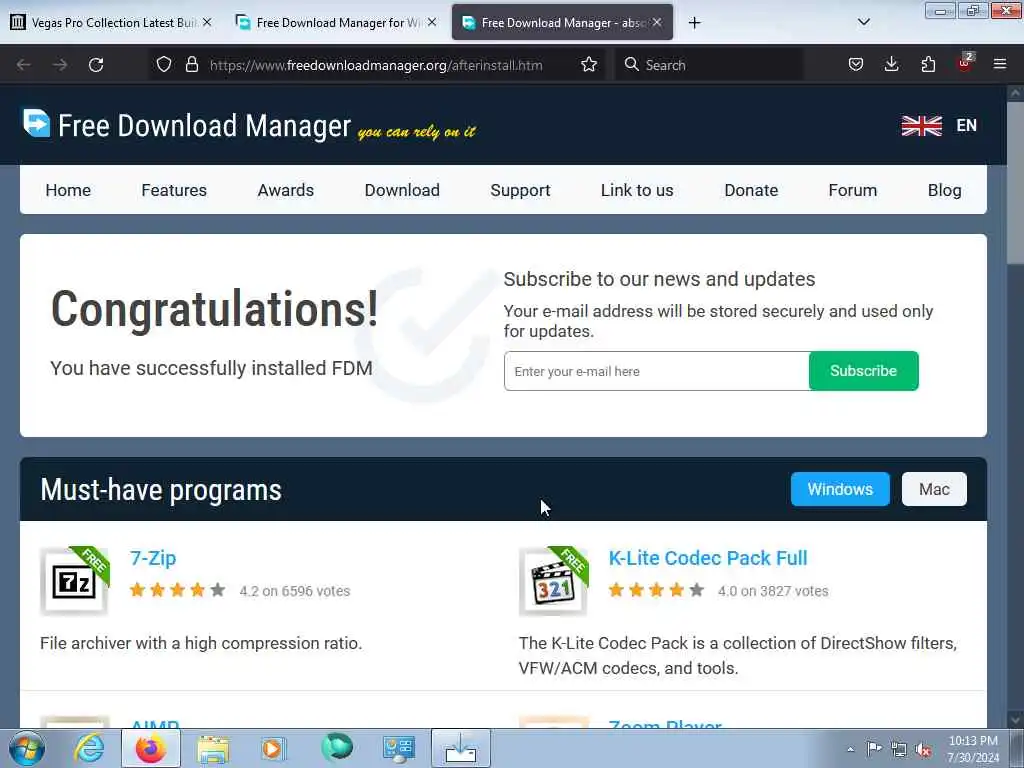
Task: Open the K-Lite Codec Pack Full link
Action: (708, 558)
